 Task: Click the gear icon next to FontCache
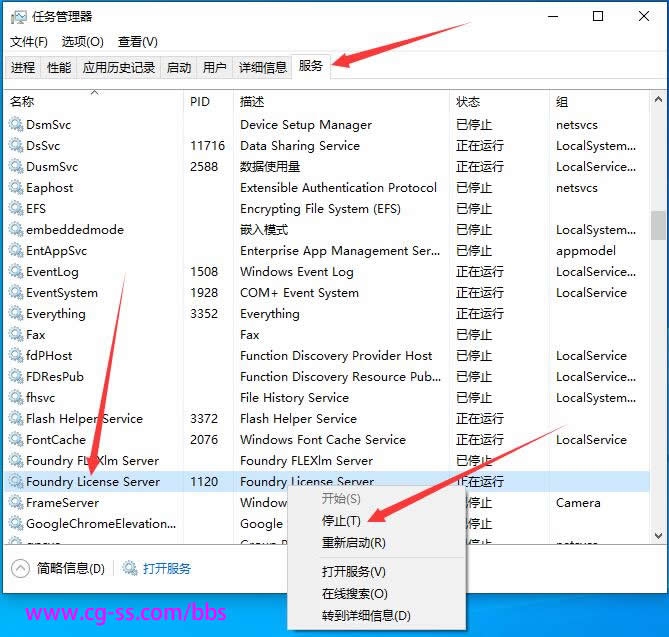pos(15,440)
